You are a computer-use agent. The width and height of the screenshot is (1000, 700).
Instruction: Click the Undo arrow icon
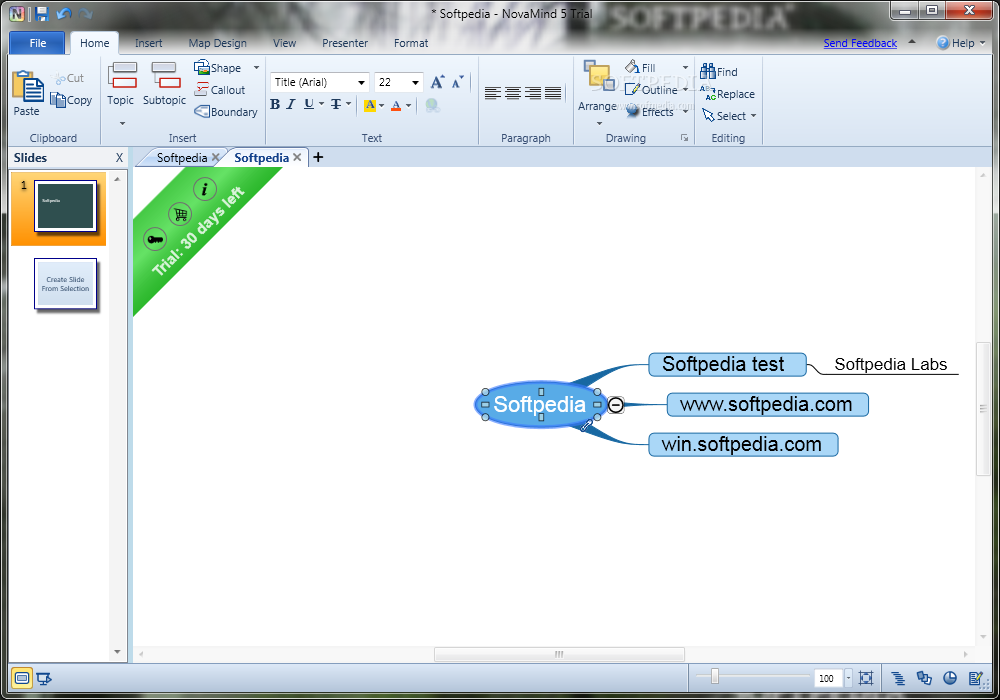[63, 13]
